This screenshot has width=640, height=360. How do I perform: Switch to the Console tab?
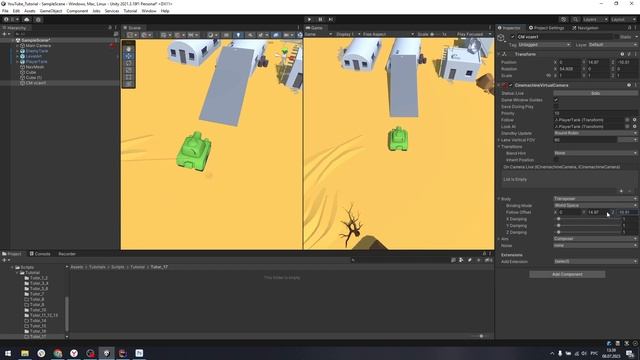[40, 254]
